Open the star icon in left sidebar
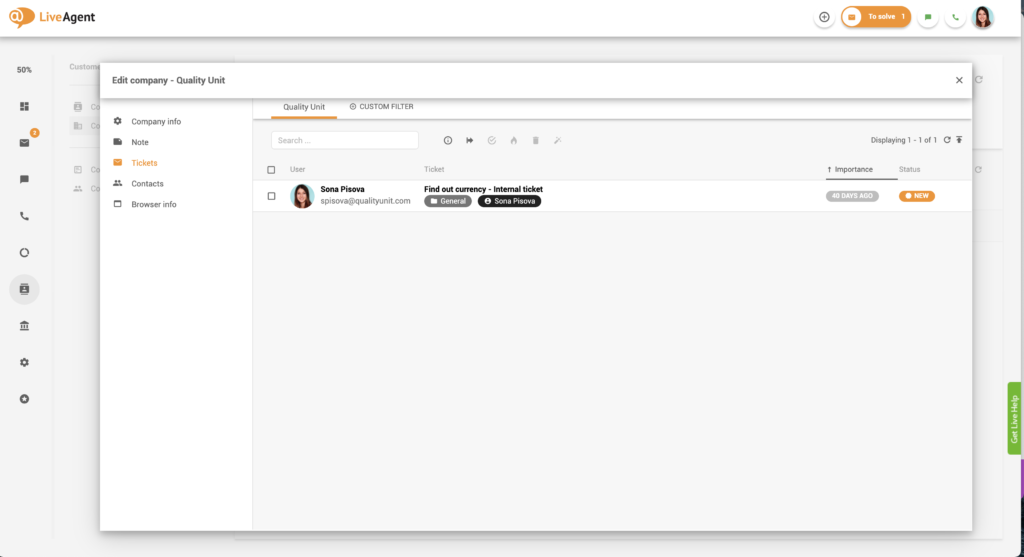This screenshot has width=1024, height=557. [24, 399]
